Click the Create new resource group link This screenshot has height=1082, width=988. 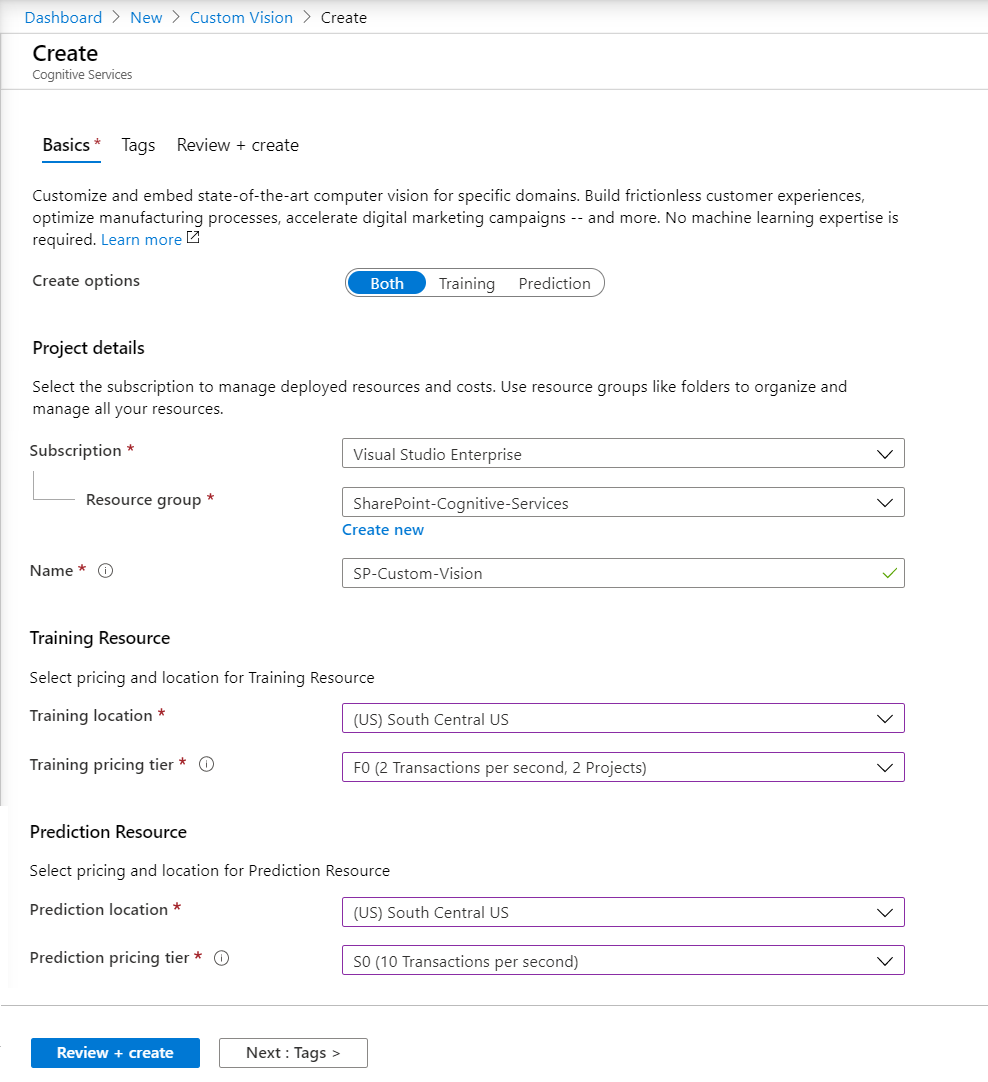[x=383, y=530]
